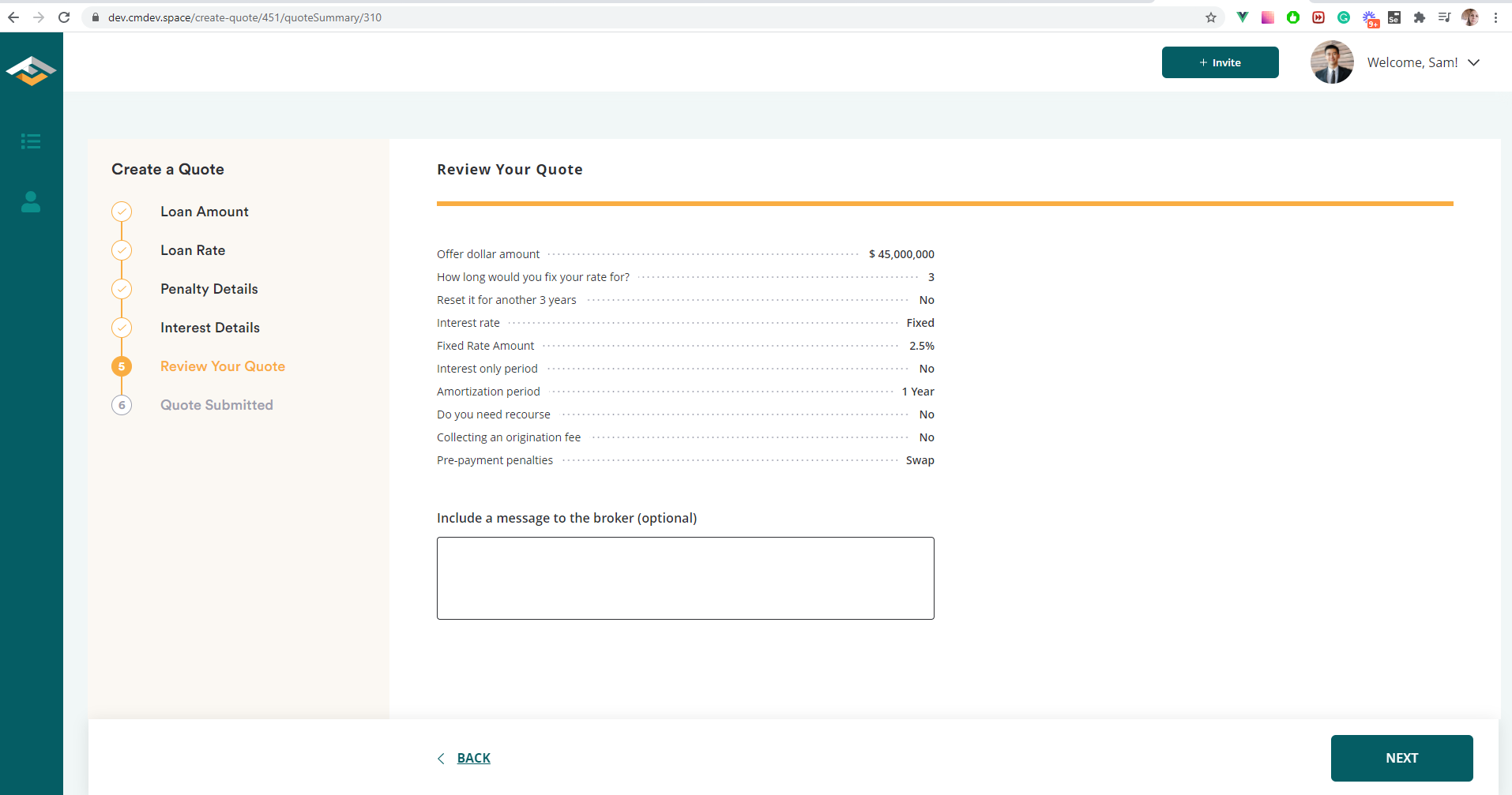Viewport: 1512px width, 795px height.
Task: Open the browser extensions puzzle icon
Action: 1420,17
